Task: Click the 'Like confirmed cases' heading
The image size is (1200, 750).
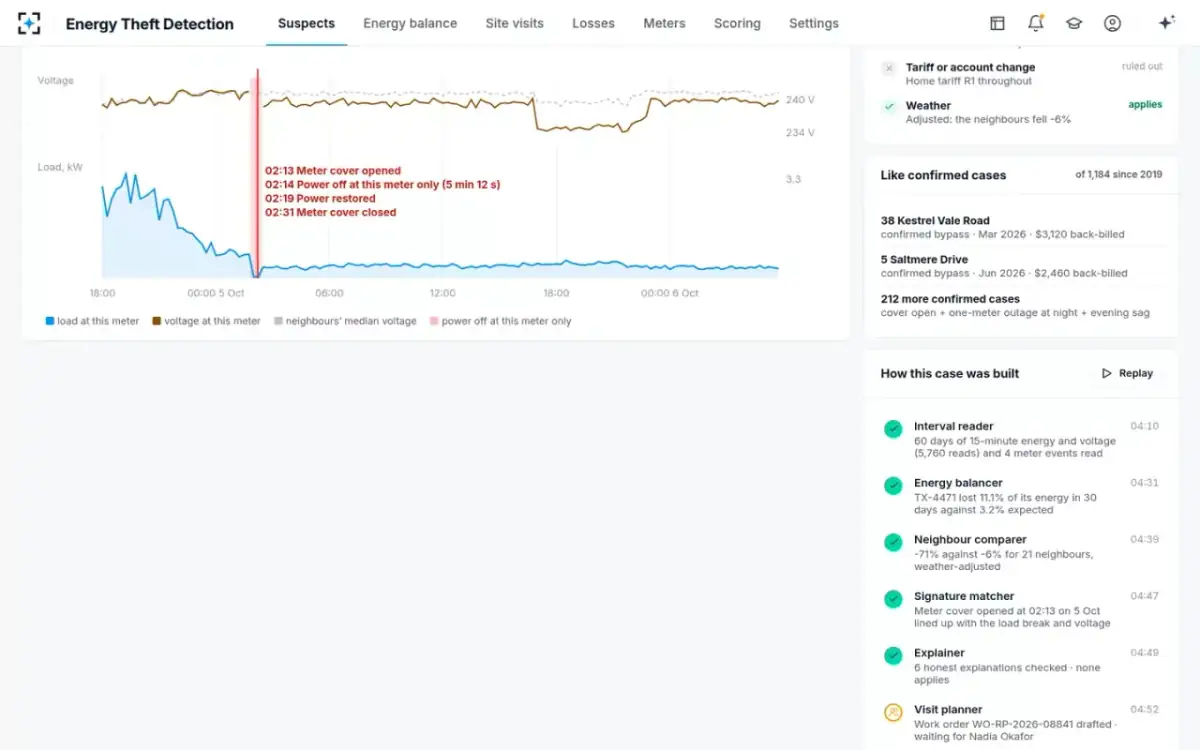Action: point(943,175)
